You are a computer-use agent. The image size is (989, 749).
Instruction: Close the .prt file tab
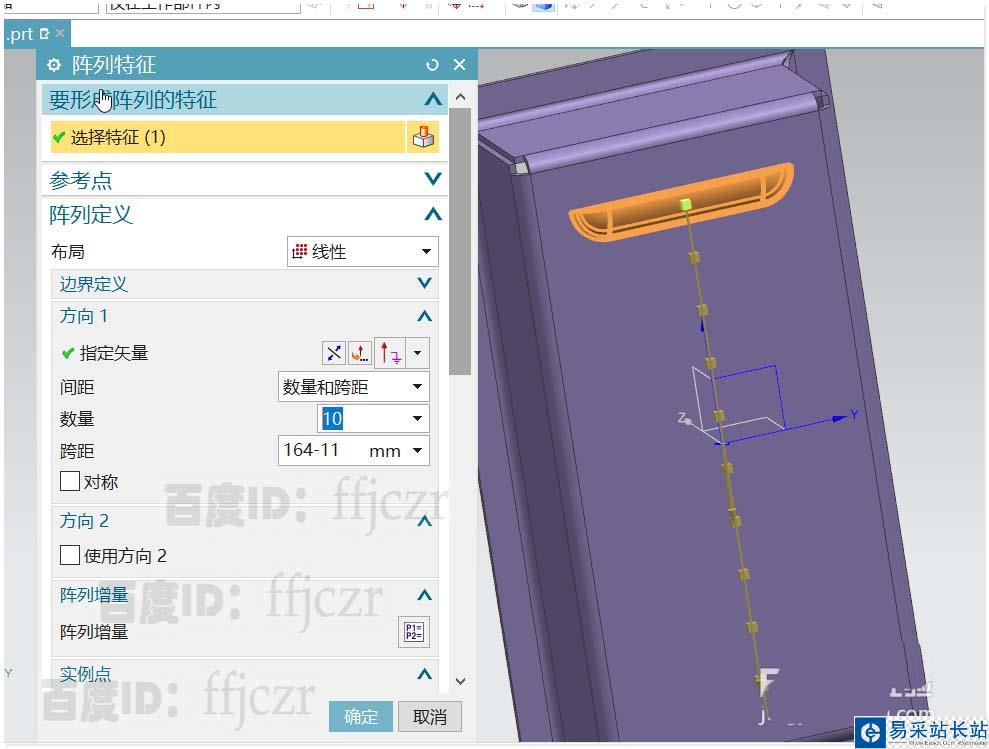60,33
